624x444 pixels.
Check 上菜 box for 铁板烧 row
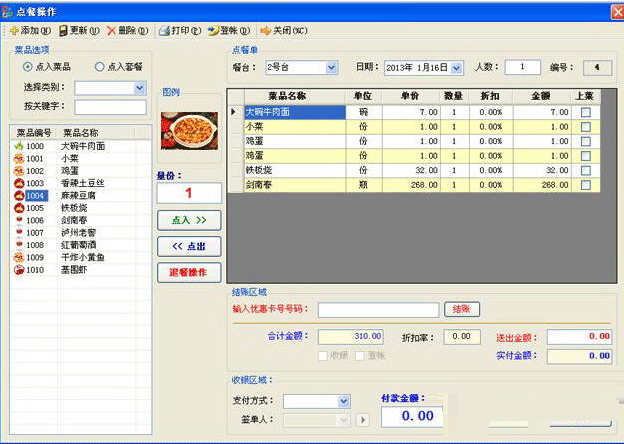(x=585, y=170)
